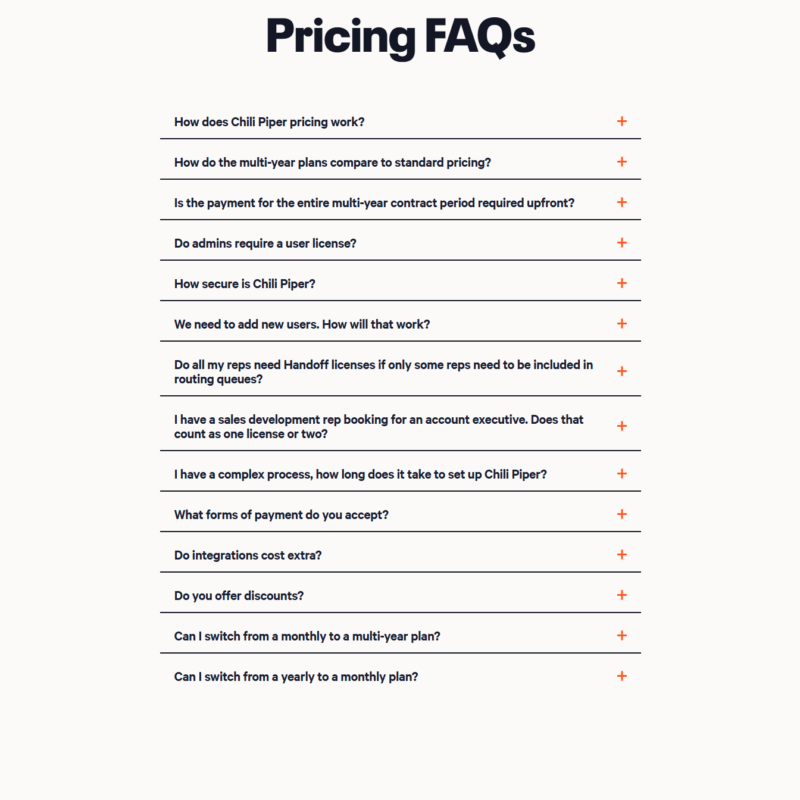This screenshot has width=800, height=800.
Task: Click plus icon beside "What forms of payment do you accept?"
Action: click(x=621, y=514)
